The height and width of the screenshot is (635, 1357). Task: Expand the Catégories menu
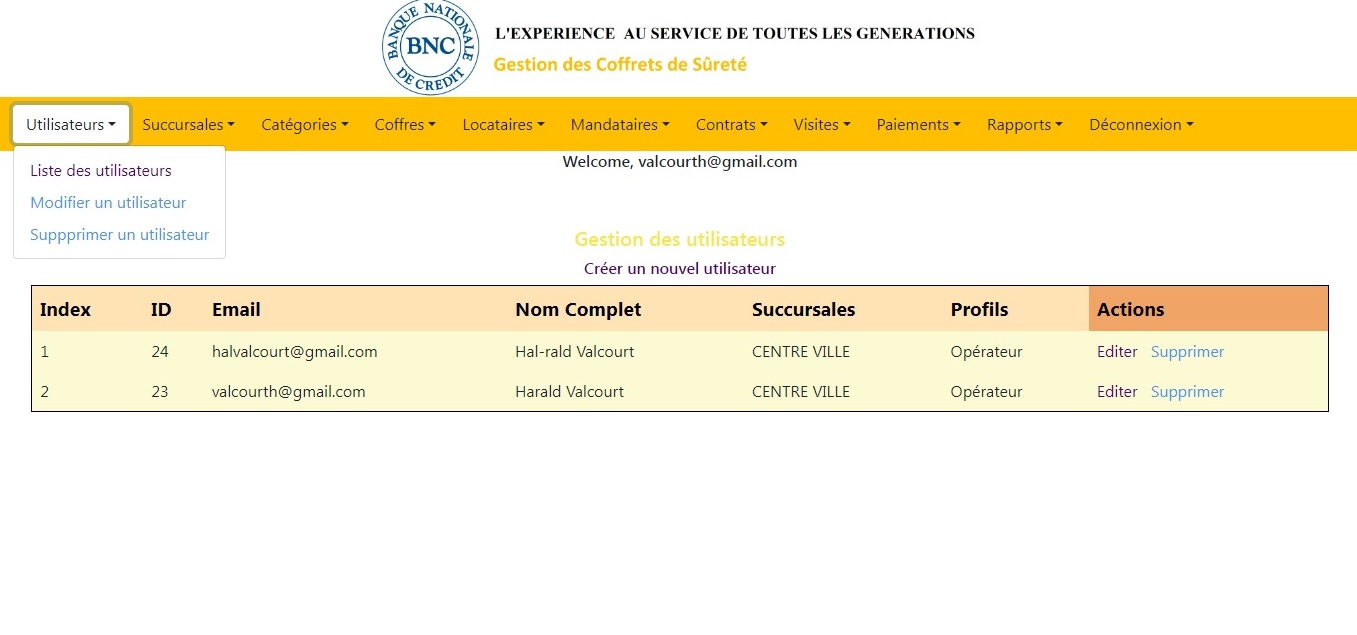305,125
